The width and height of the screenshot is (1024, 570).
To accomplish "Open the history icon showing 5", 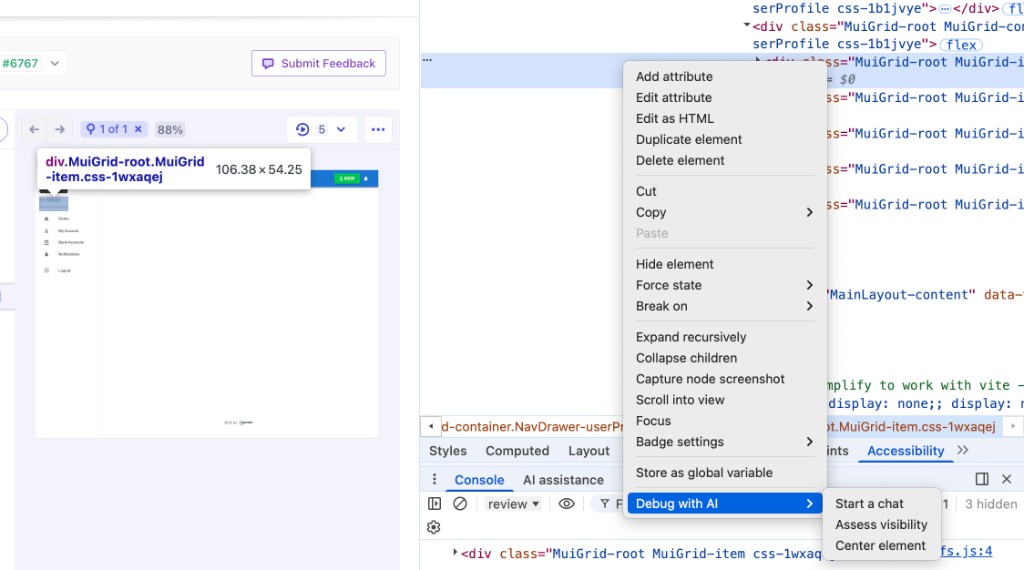I will point(302,129).
